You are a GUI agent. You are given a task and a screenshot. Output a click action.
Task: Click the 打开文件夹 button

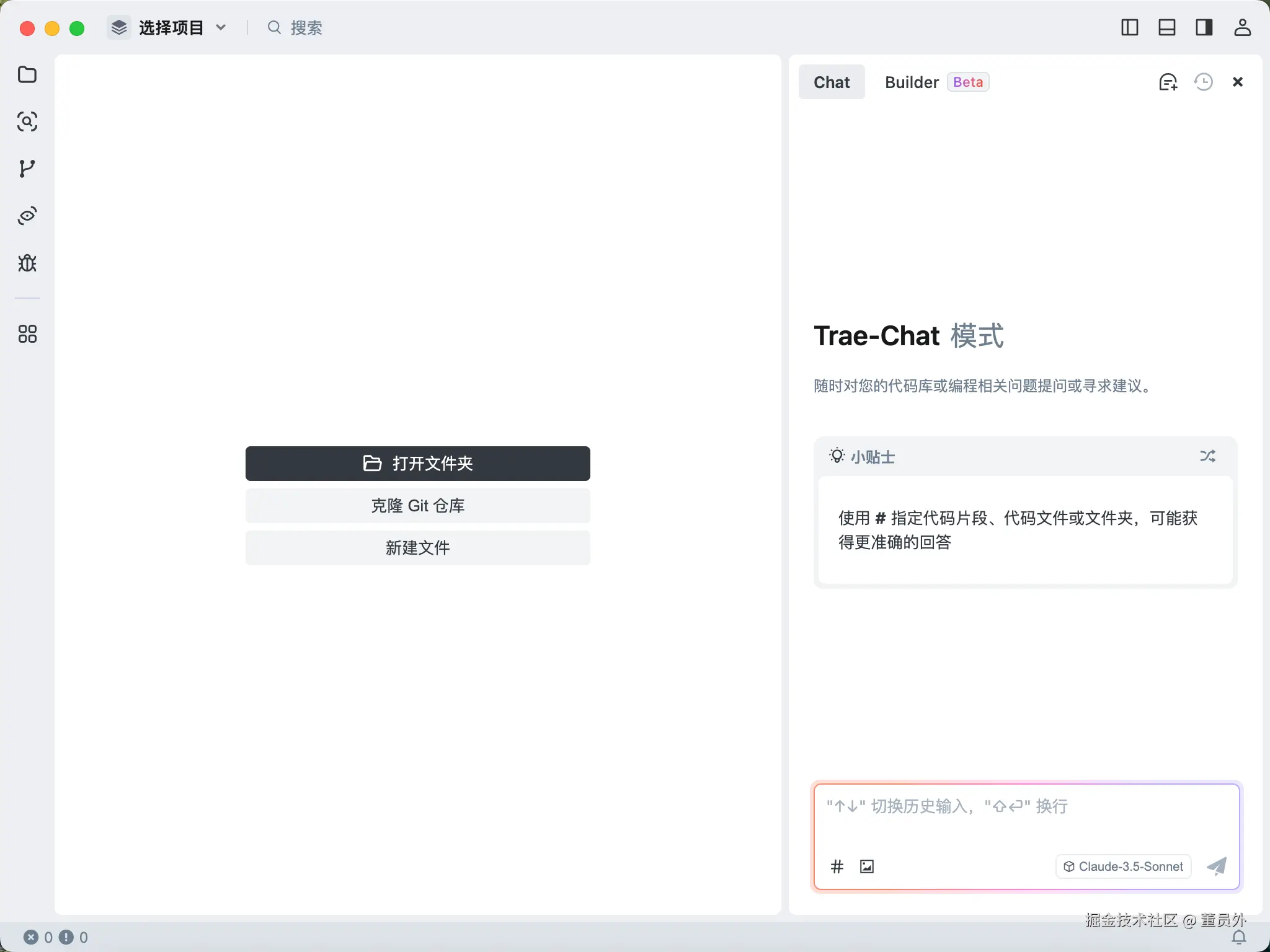(x=418, y=464)
